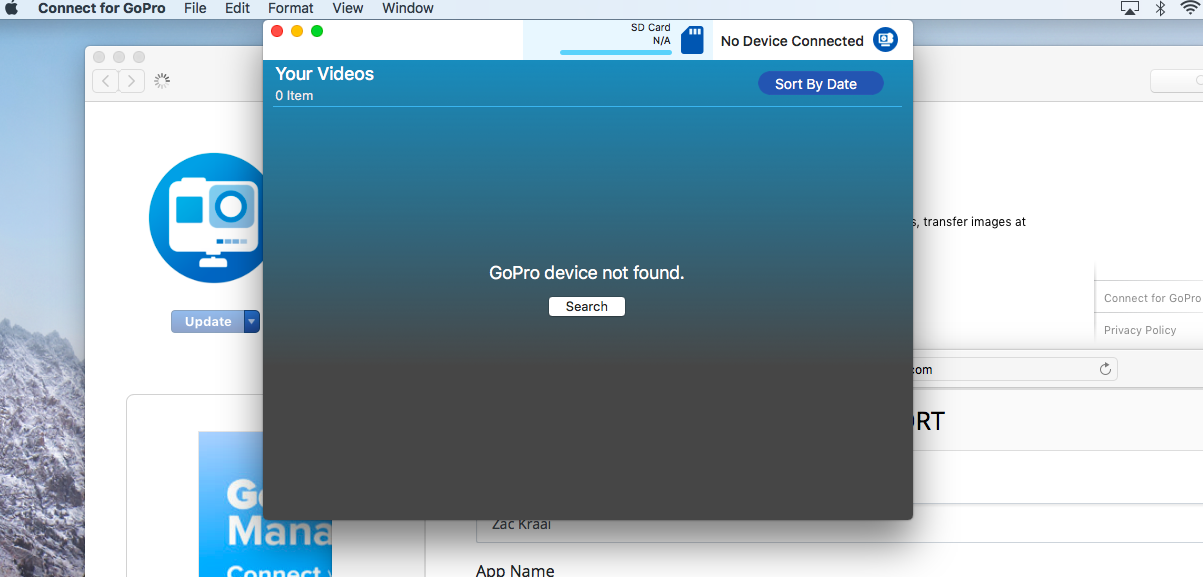Open the Connect for GoPro app menu
1203x577 pixels.
(102, 8)
